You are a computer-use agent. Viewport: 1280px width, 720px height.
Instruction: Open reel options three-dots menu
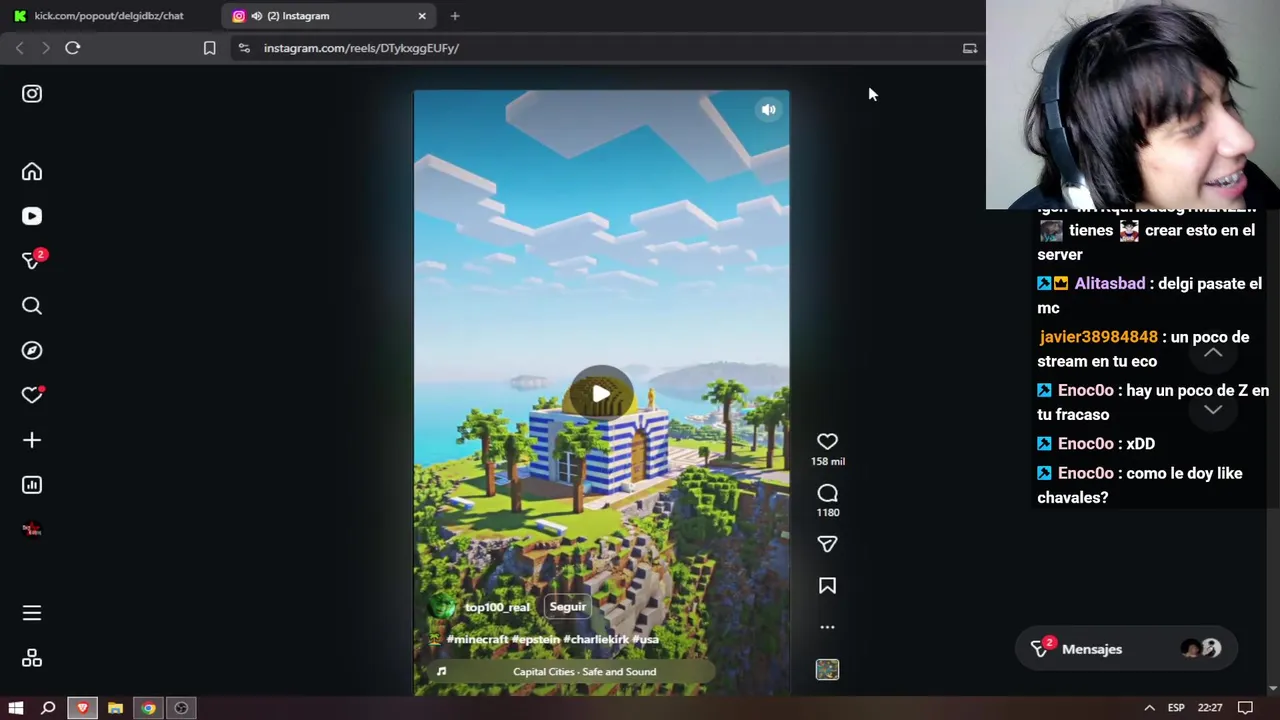827,627
